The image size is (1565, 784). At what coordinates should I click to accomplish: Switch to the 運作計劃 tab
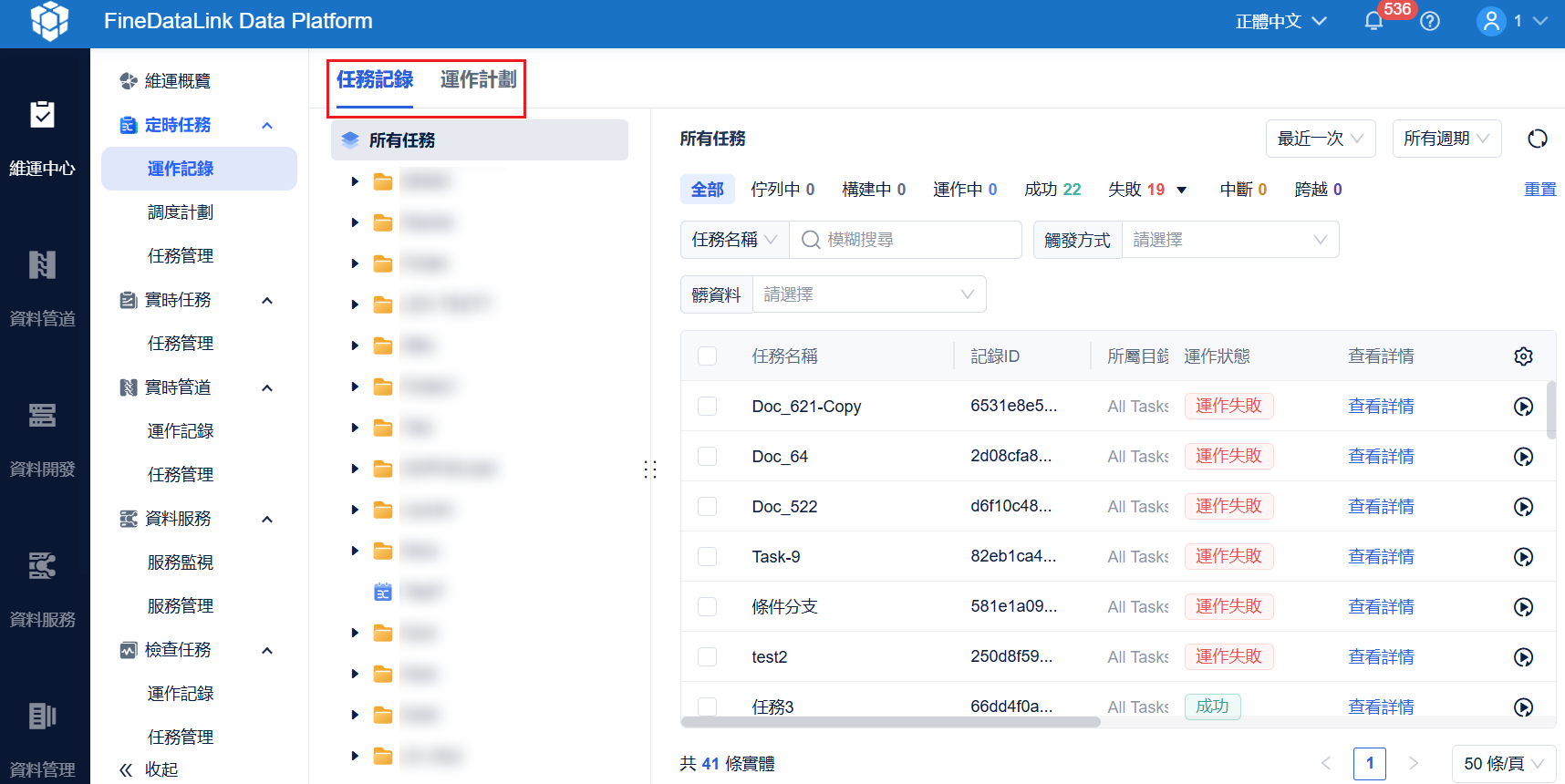coord(478,80)
